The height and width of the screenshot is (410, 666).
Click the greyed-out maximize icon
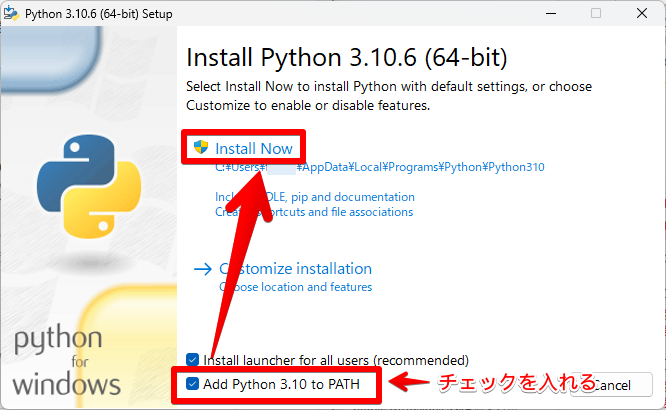(596, 13)
